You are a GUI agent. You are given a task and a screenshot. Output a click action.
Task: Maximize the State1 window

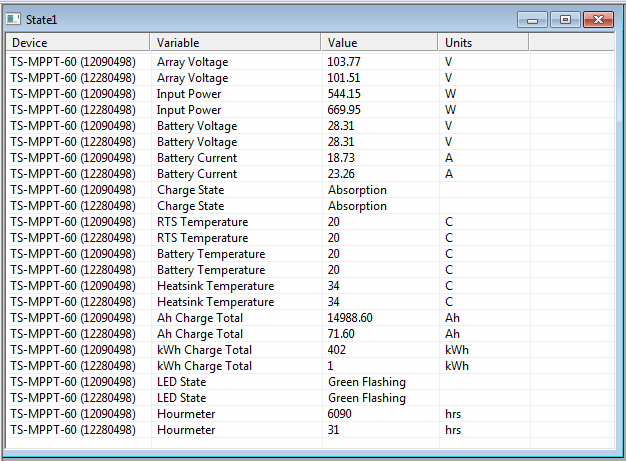coord(565,20)
